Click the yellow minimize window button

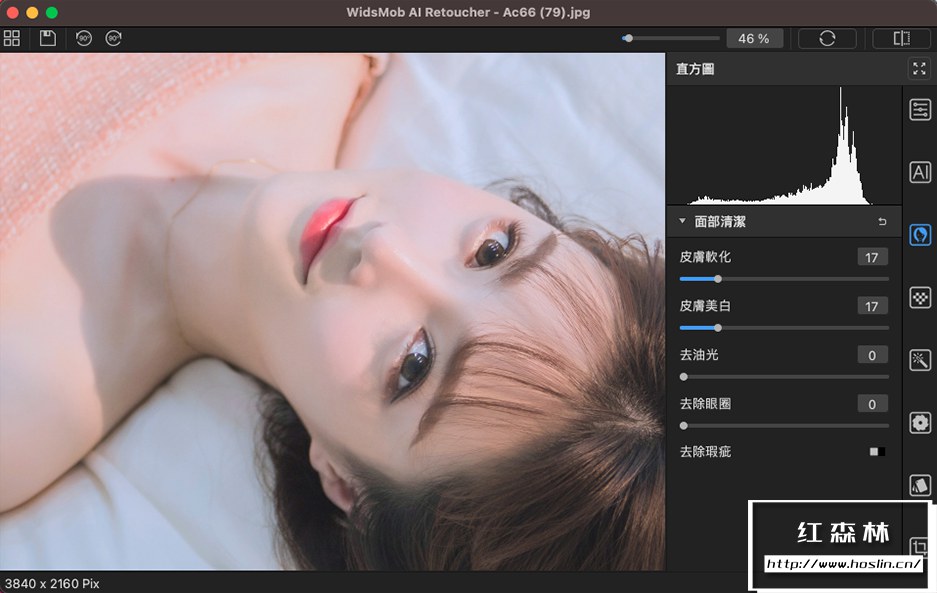tap(32, 13)
